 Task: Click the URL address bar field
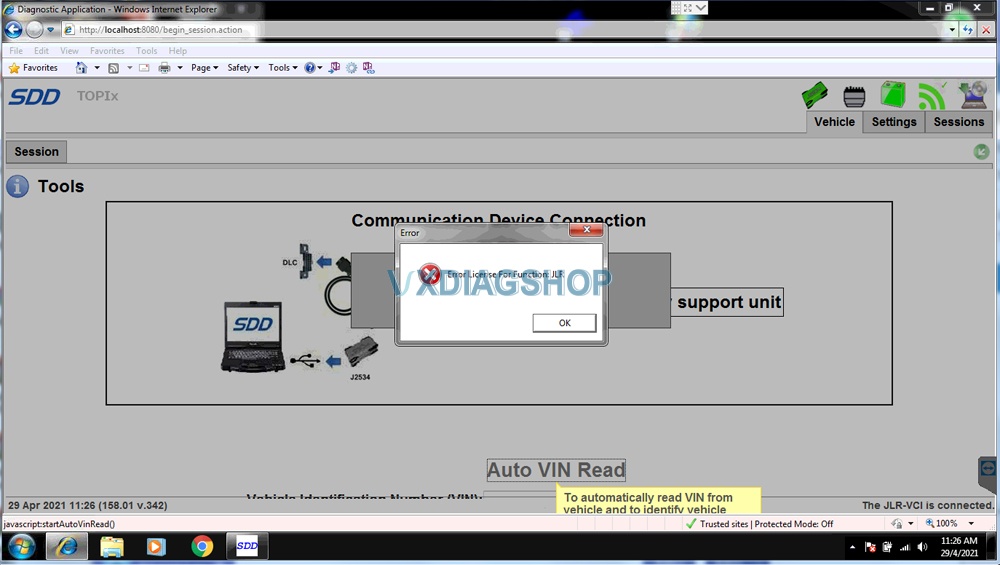504,29
